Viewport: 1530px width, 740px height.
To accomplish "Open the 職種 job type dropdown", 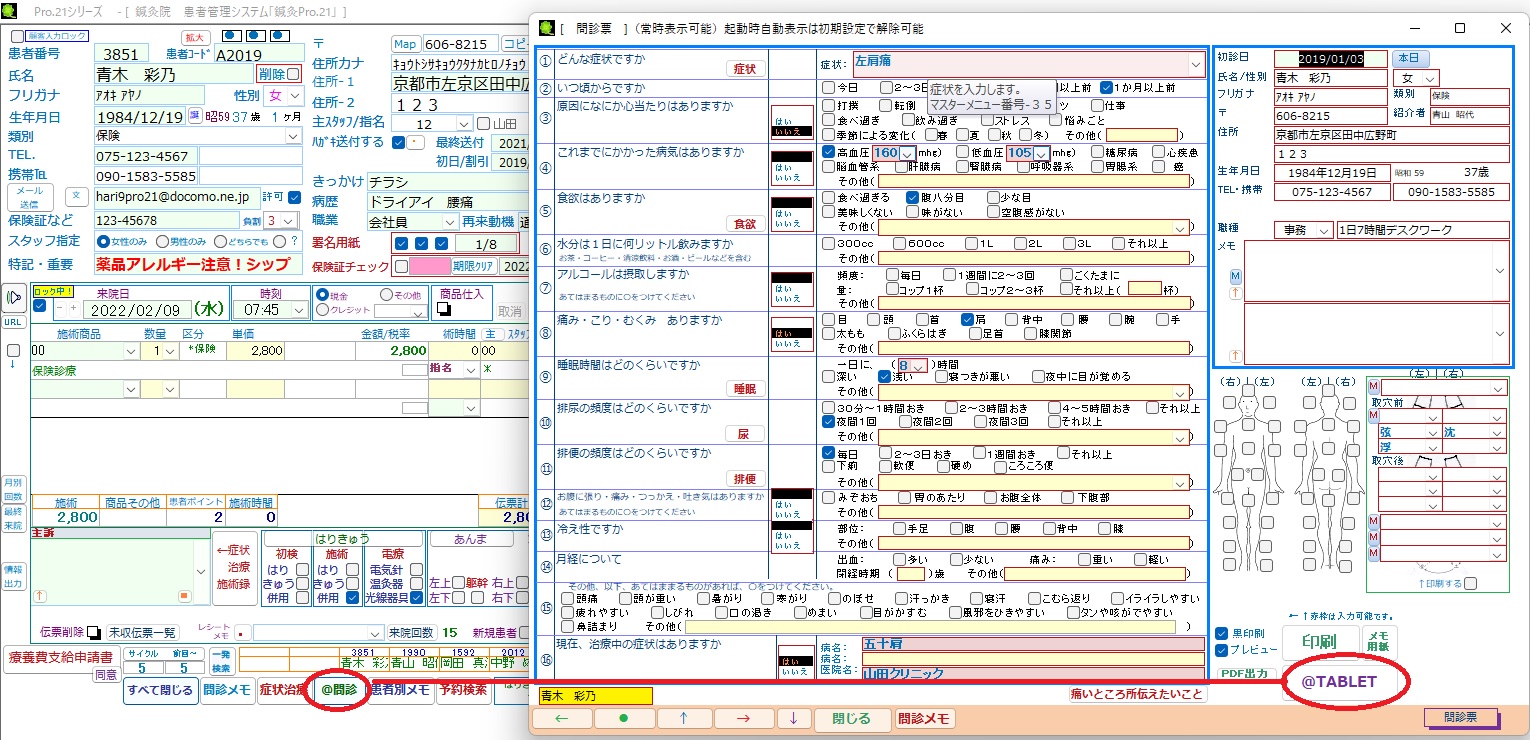I will coord(1324,231).
